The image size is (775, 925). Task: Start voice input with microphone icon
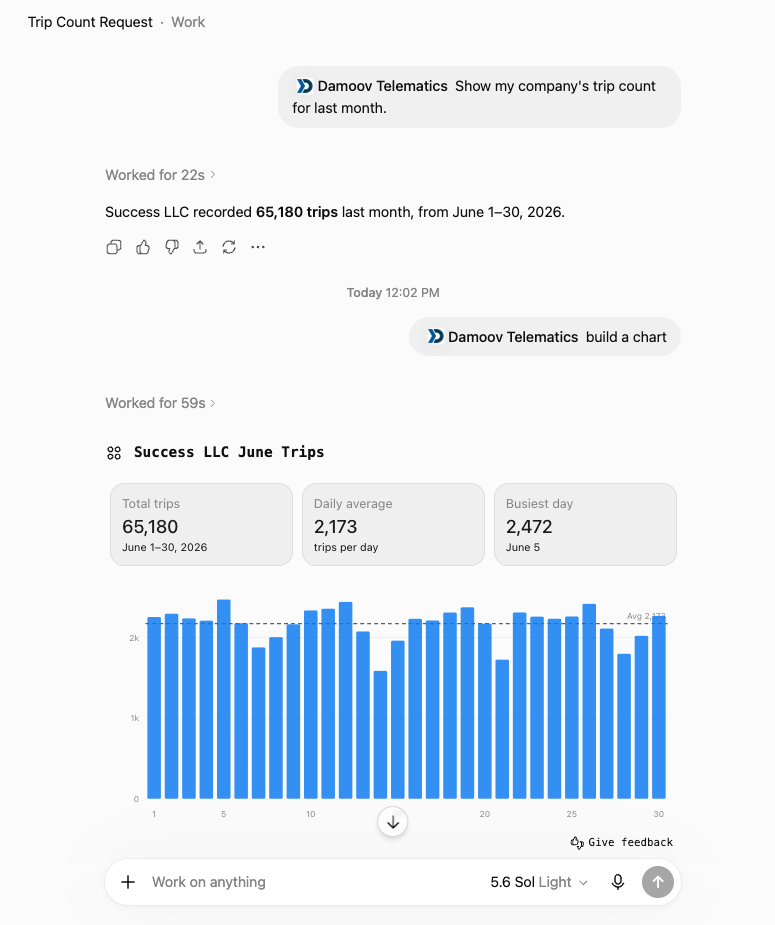(x=618, y=882)
